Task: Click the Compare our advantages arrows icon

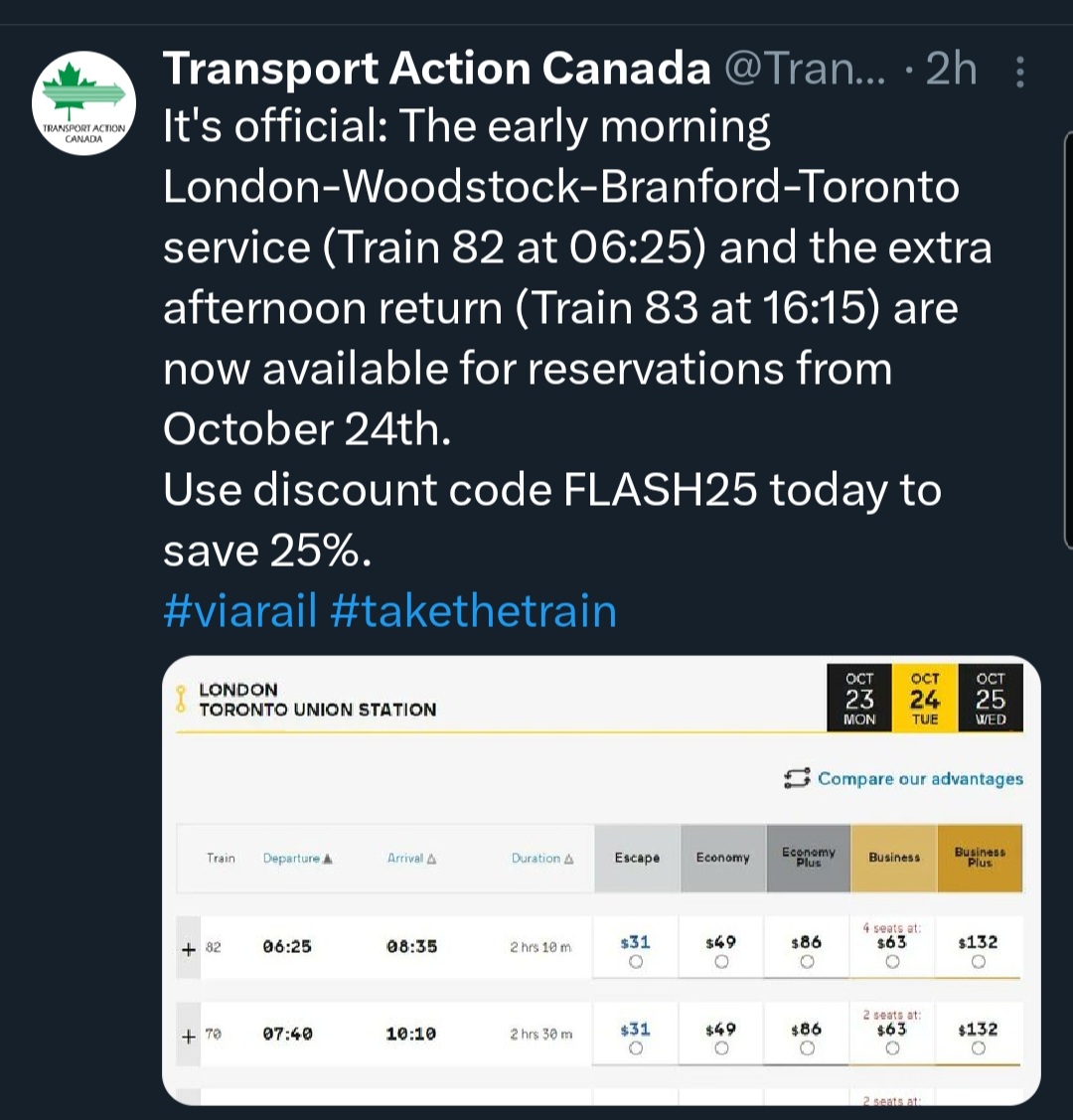Action: coord(798,778)
